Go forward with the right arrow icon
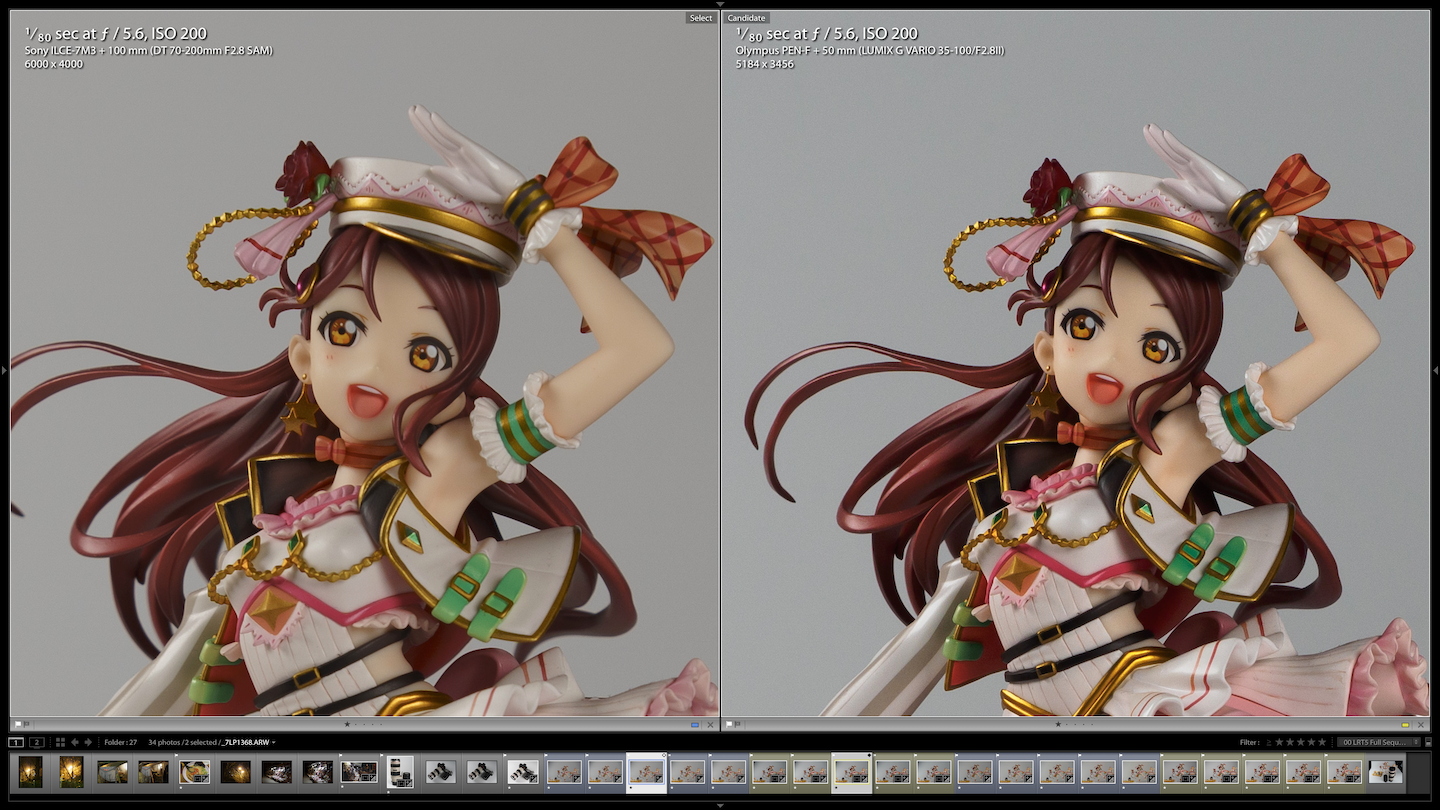 point(88,742)
